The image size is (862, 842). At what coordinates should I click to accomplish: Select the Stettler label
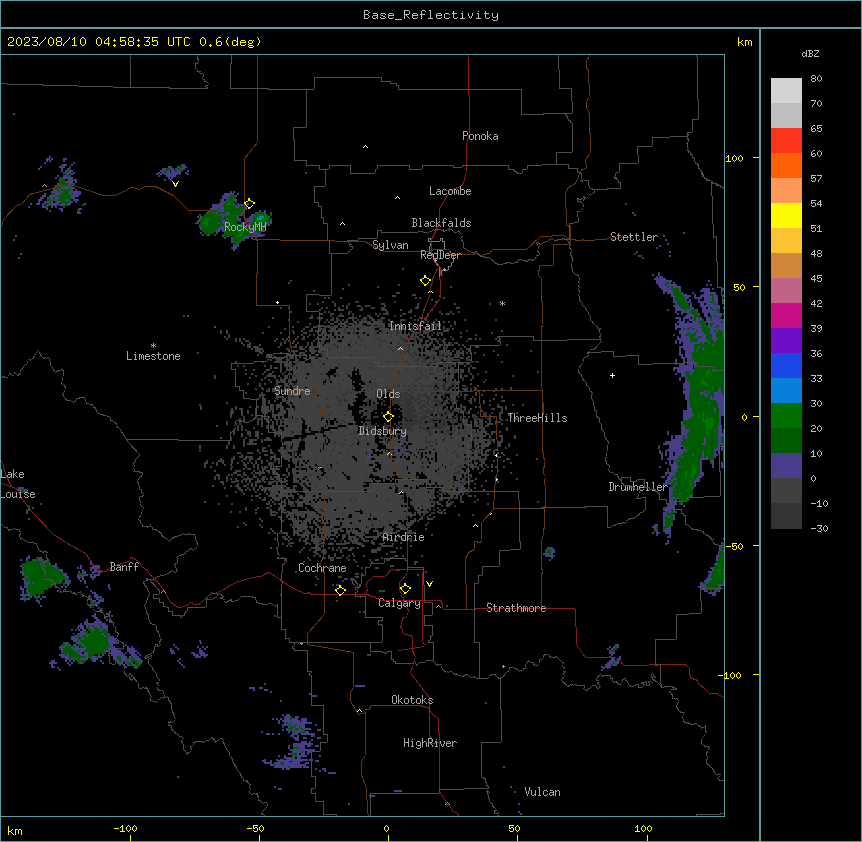click(x=634, y=237)
